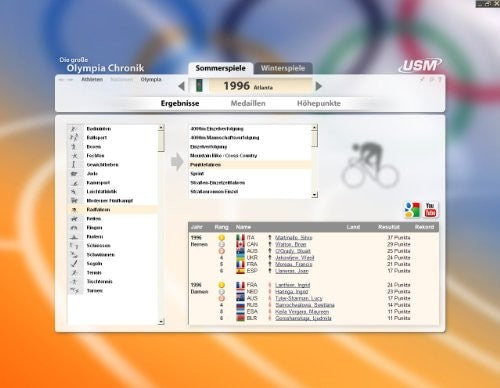Switch to the Winterspiele tab
The width and height of the screenshot is (500, 388).
283,68
